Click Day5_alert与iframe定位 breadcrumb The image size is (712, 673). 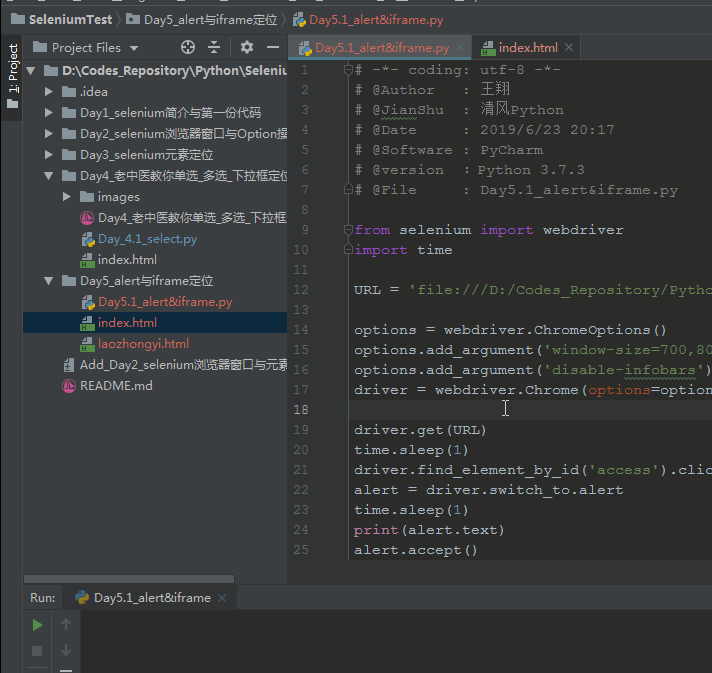(210, 20)
